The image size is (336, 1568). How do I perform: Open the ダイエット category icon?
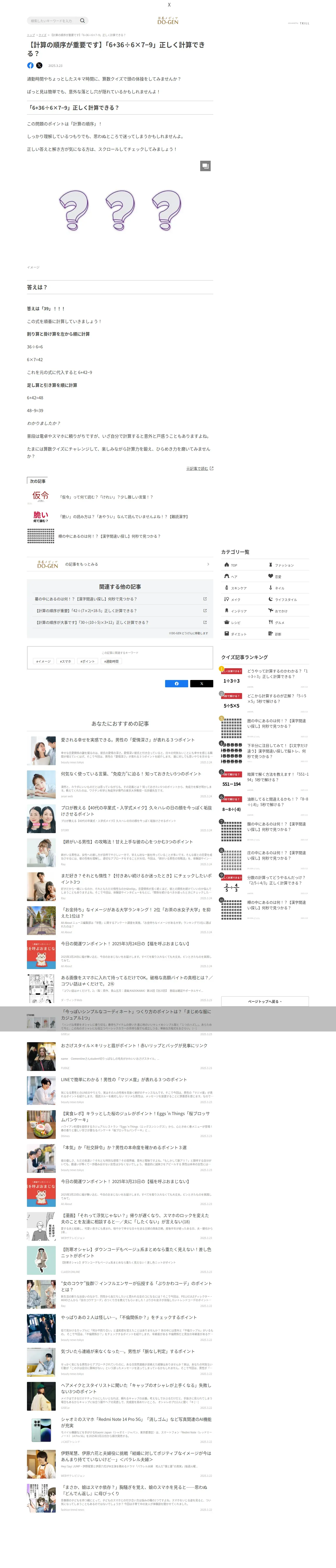[227, 634]
